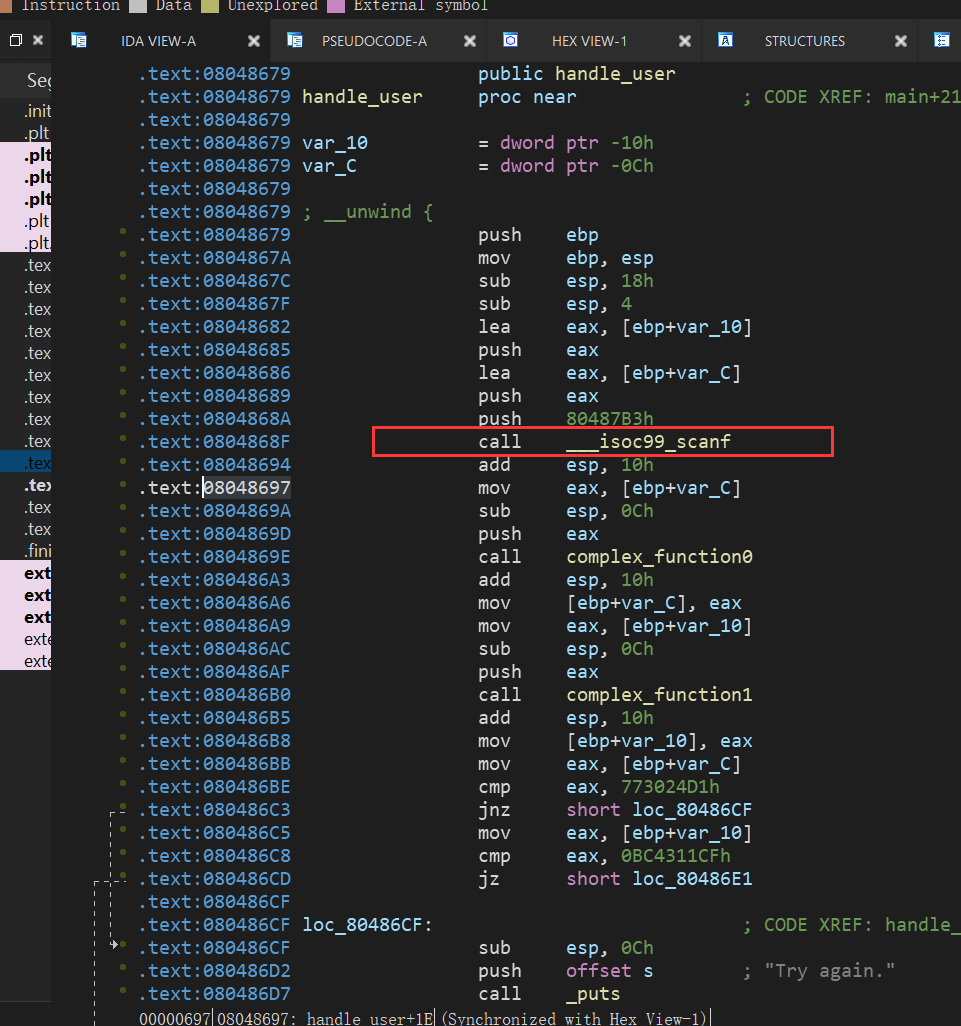This screenshot has width=961, height=1026.
Task: Click the Unexplored color swatch in legend
Action: tap(210, 6)
